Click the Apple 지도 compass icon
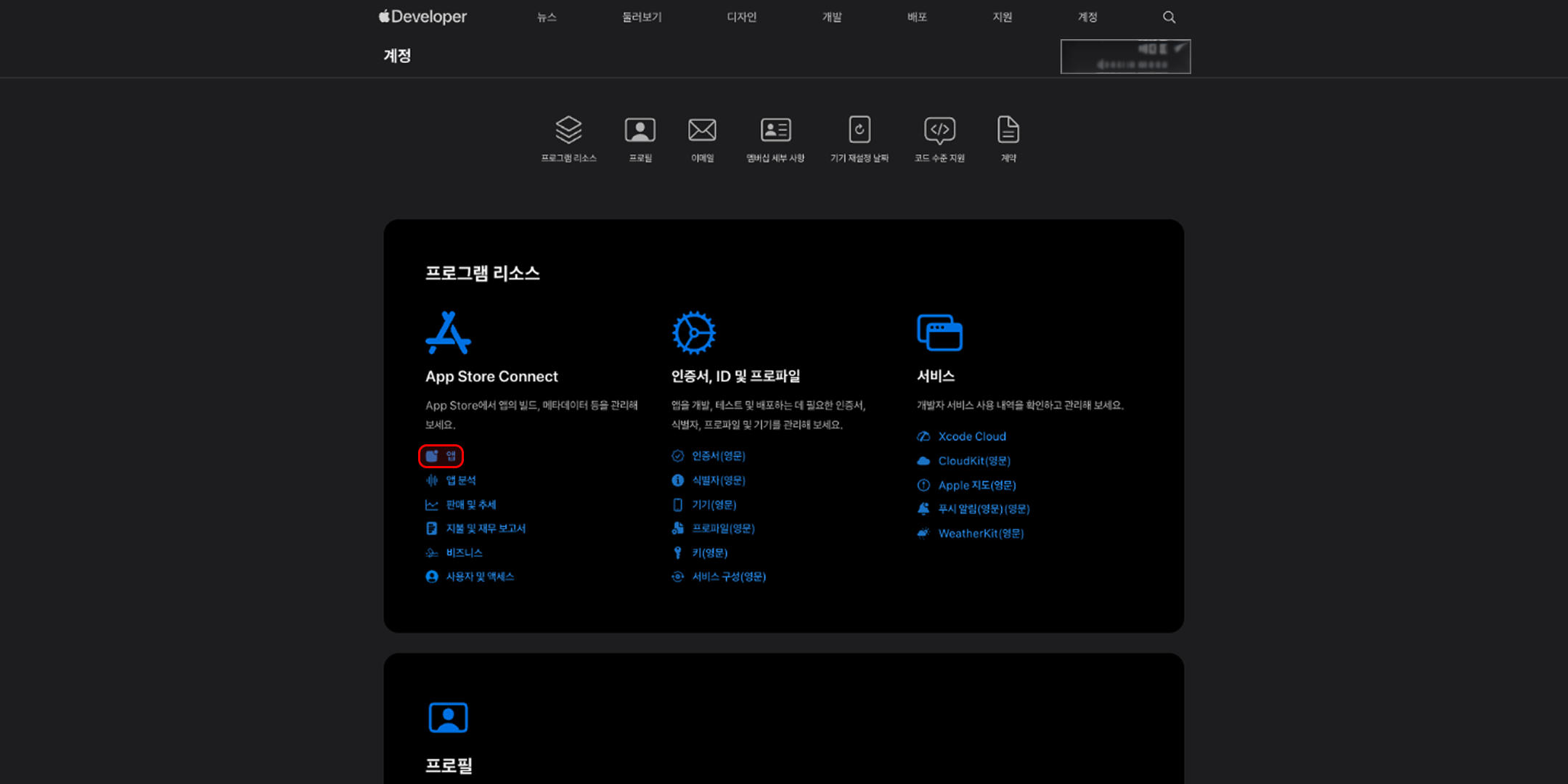The height and width of the screenshot is (784, 1568). (923, 485)
